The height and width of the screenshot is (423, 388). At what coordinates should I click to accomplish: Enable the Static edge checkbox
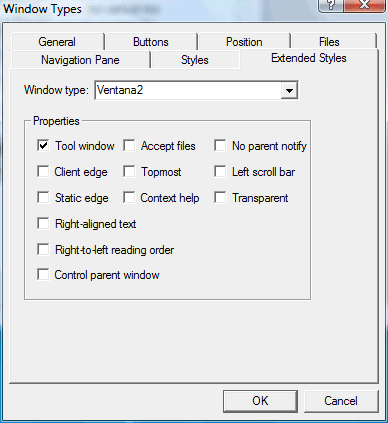coord(43,198)
